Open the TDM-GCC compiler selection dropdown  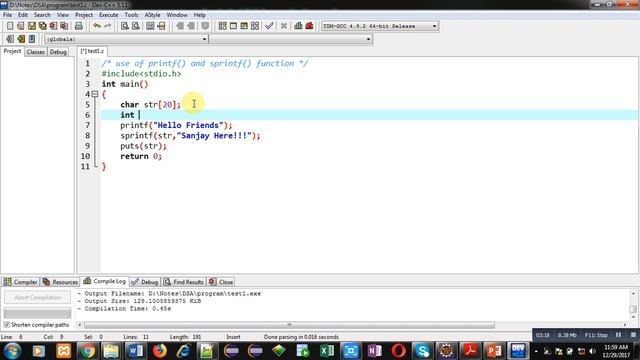point(434,26)
